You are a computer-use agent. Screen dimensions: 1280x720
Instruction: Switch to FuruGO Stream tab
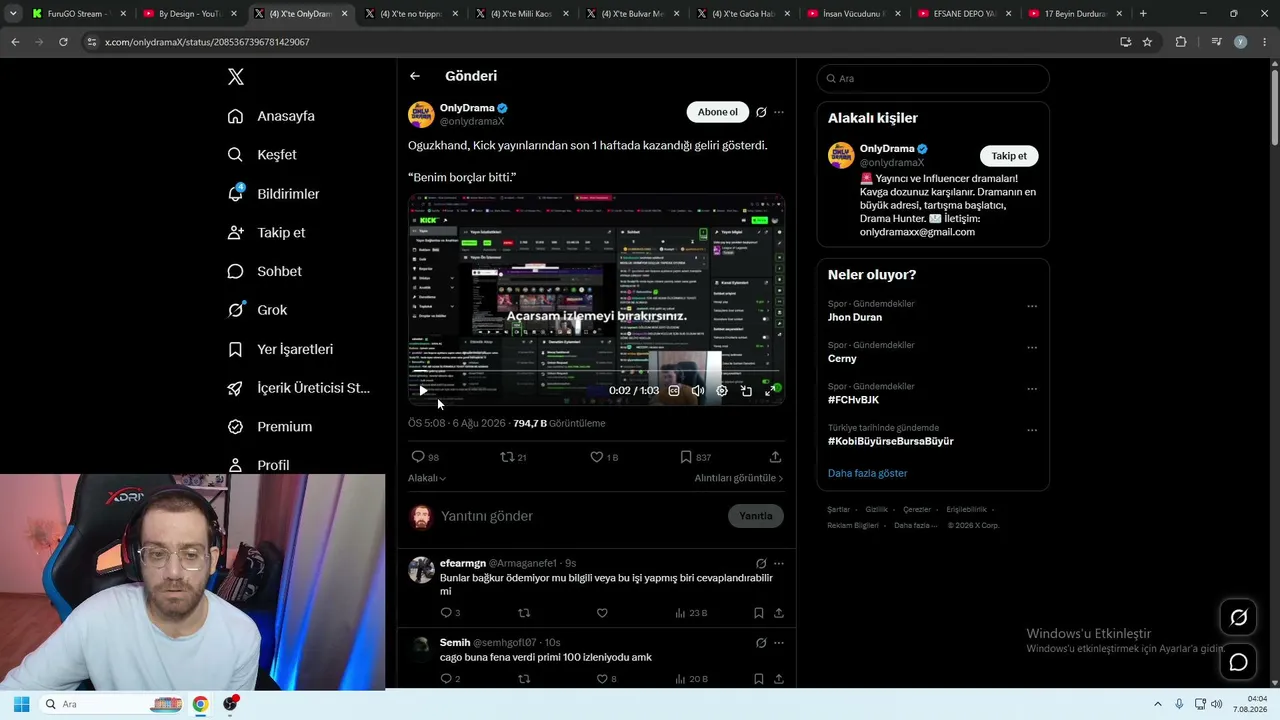(x=80, y=14)
